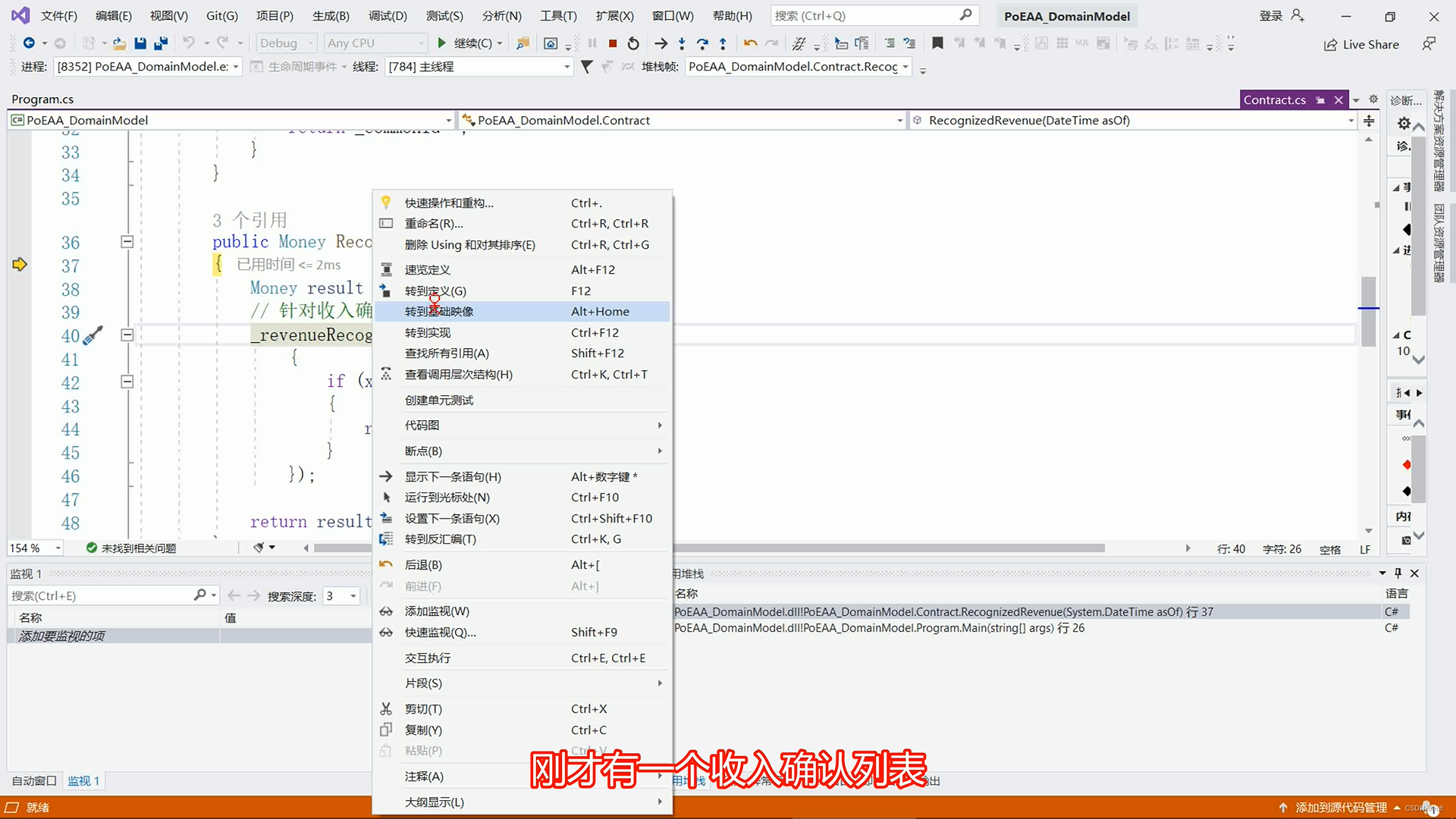The height and width of the screenshot is (819, 1456).
Task: Click the gear icon in Diagnostics panel
Action: (1404, 123)
